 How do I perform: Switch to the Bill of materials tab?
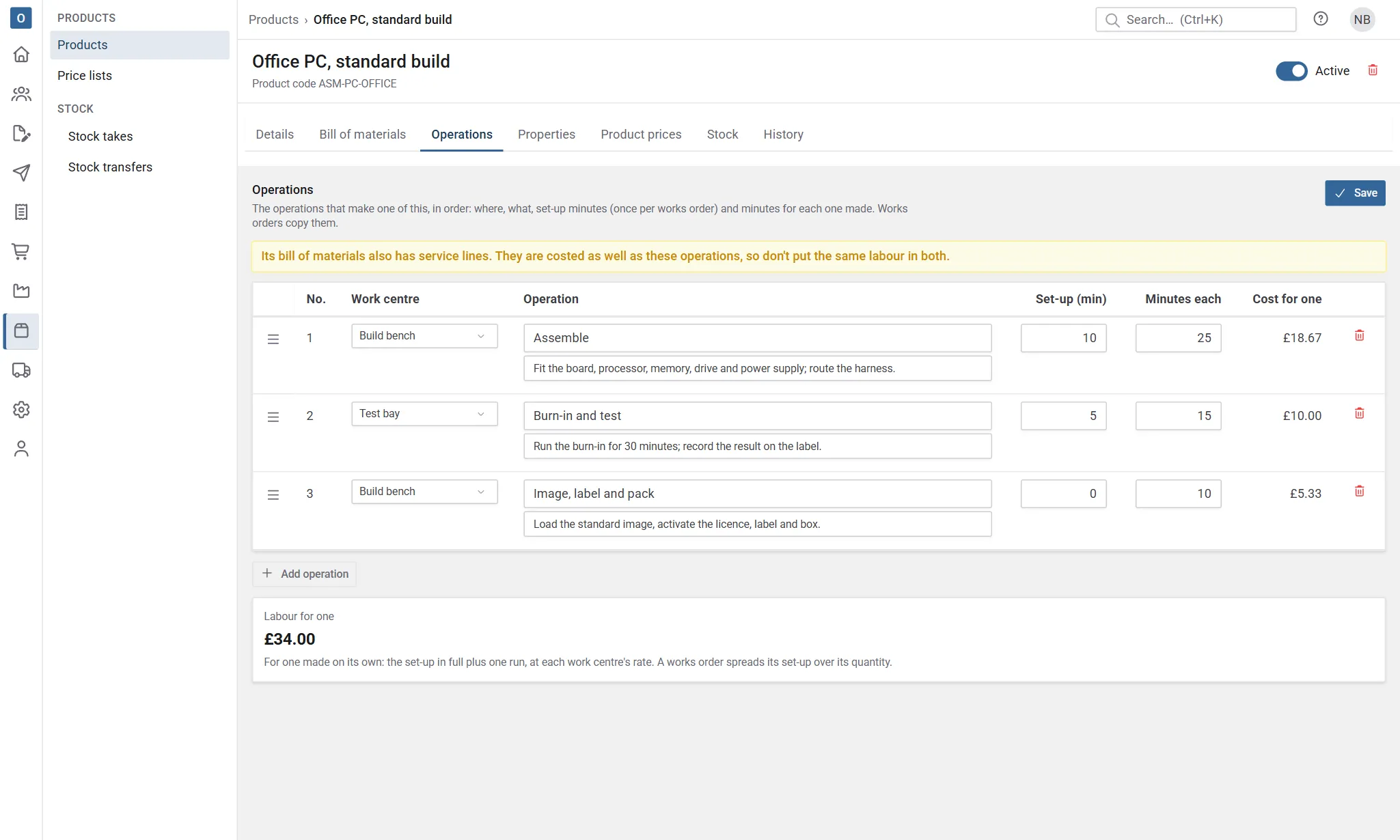coord(362,135)
